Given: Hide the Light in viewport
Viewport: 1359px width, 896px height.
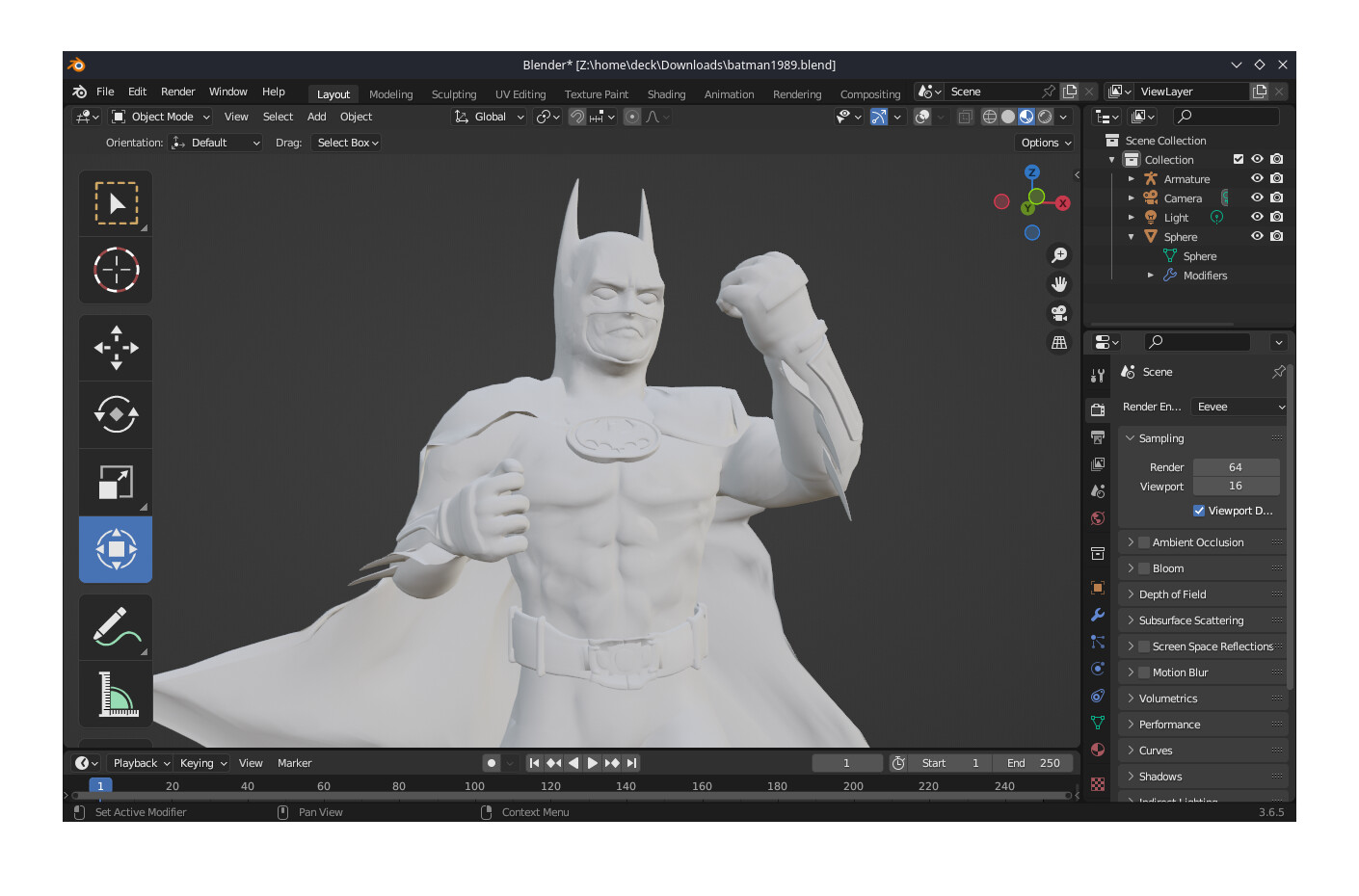Looking at the screenshot, I should (1257, 217).
